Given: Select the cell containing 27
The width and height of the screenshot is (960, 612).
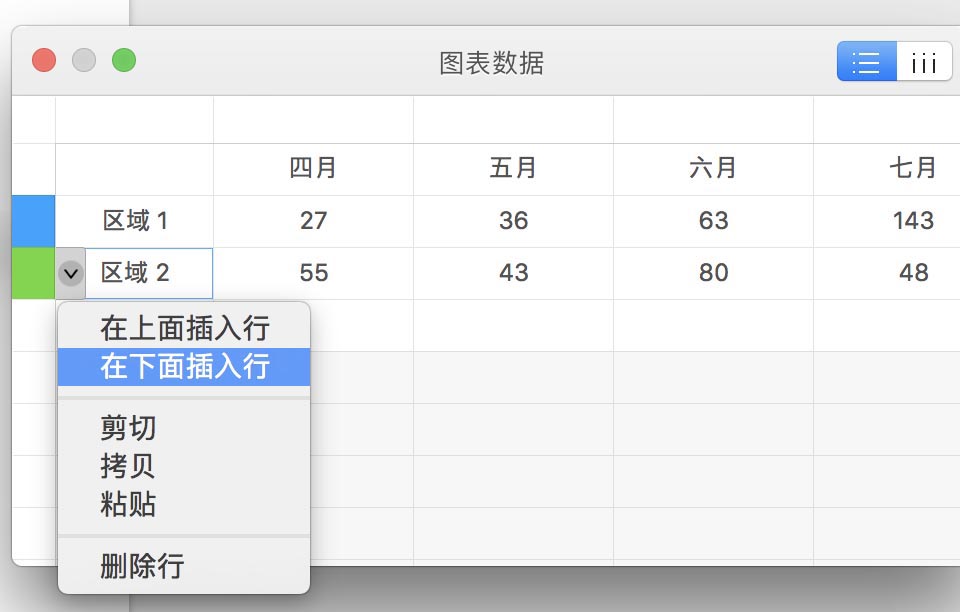Looking at the screenshot, I should [x=313, y=221].
